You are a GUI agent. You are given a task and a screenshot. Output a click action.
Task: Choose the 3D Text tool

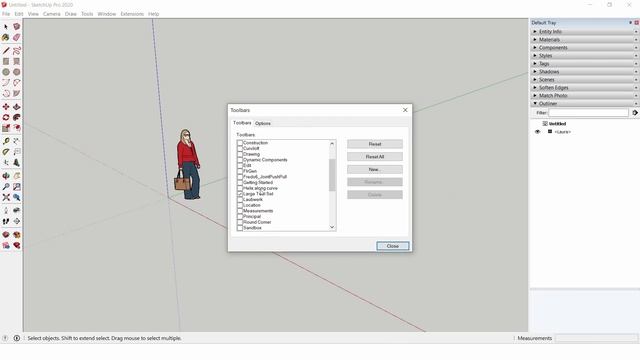pyautogui.click(x=16, y=162)
